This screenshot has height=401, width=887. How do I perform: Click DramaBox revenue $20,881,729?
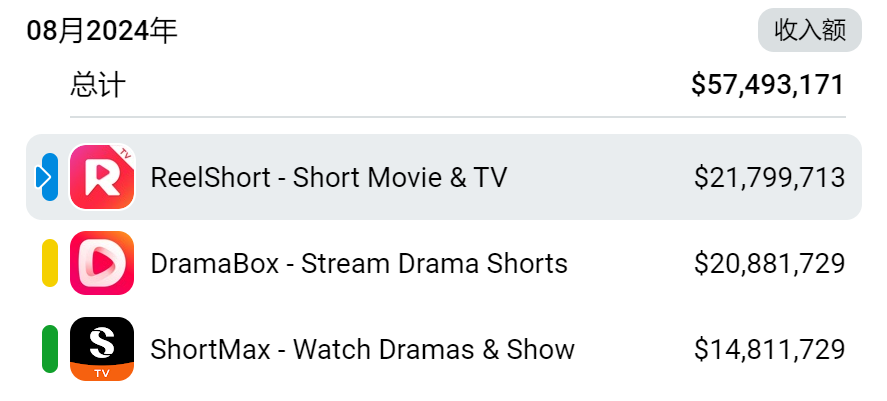click(769, 264)
